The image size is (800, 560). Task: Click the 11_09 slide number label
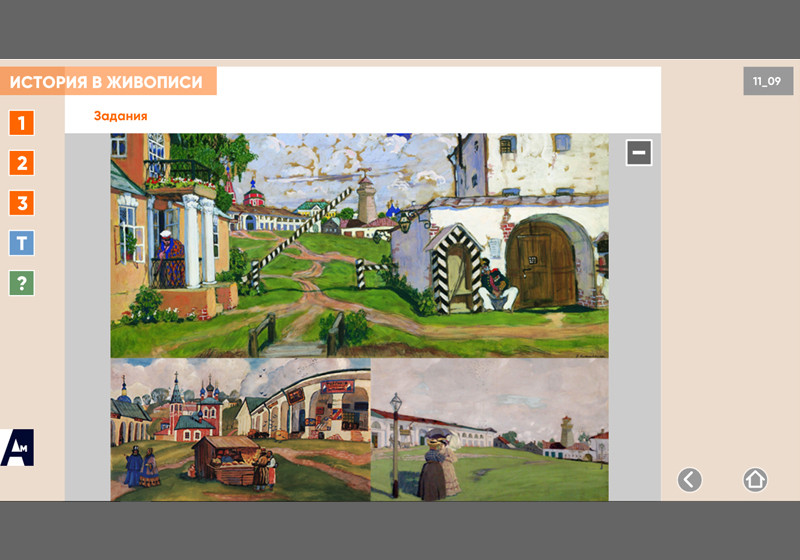(x=767, y=81)
